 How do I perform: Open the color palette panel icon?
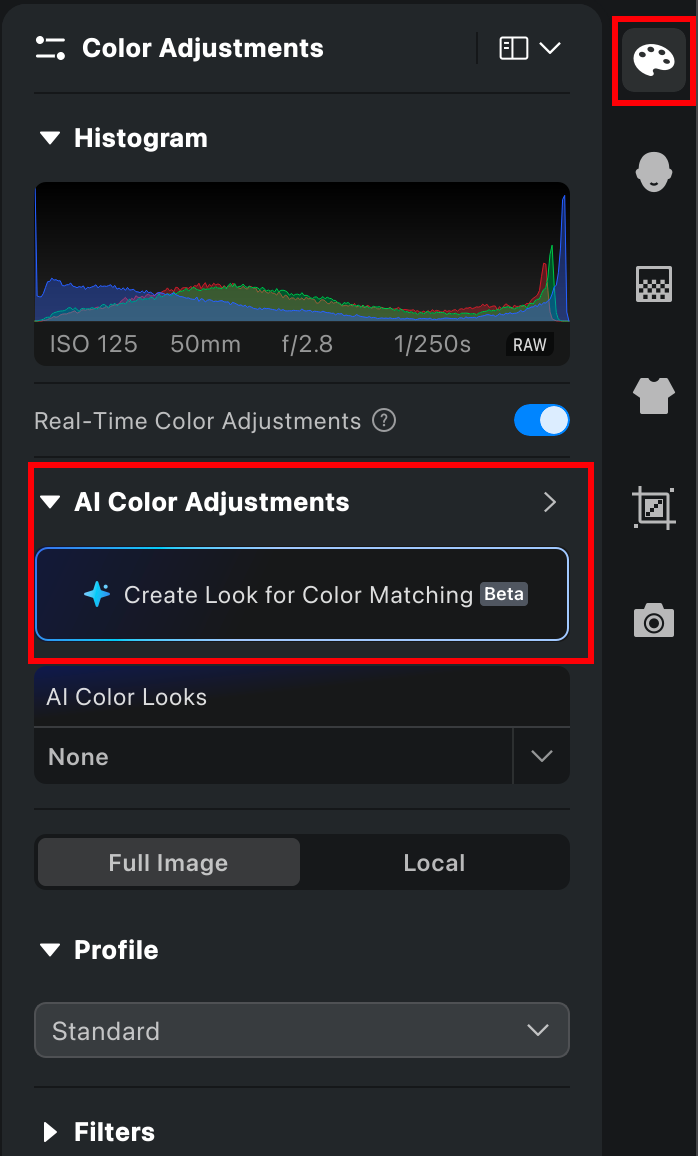[x=654, y=62]
